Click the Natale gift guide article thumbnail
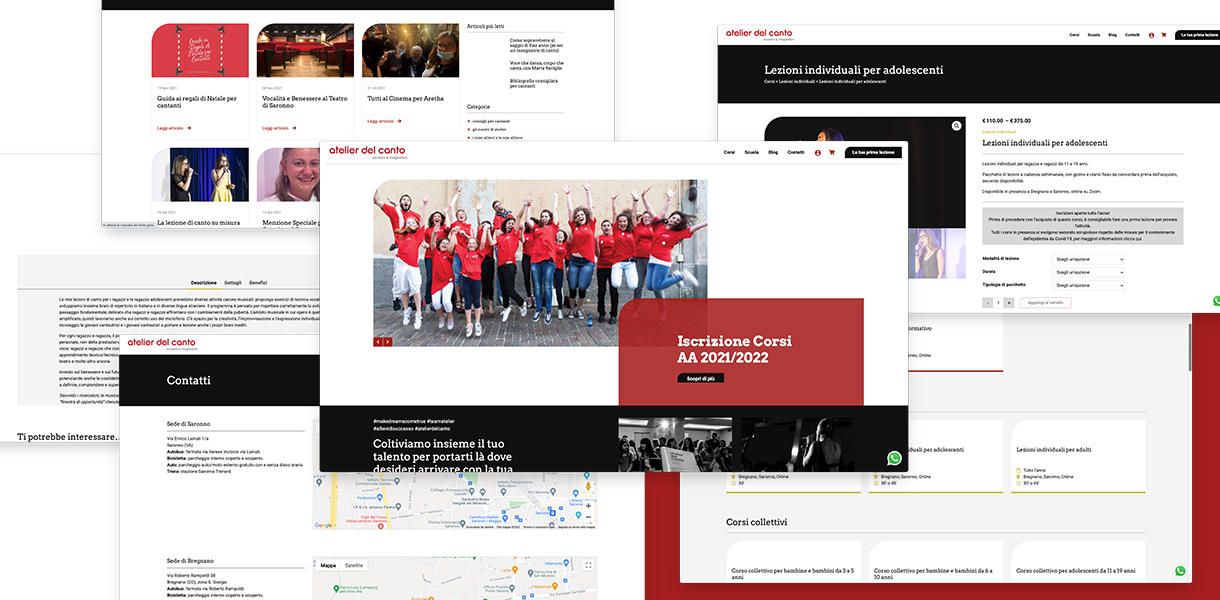1220x600 pixels. [200, 51]
